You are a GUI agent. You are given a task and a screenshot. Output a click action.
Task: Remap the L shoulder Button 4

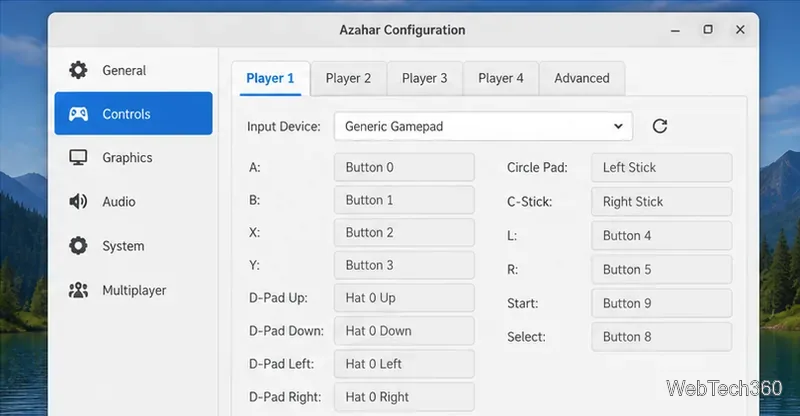[x=662, y=235]
